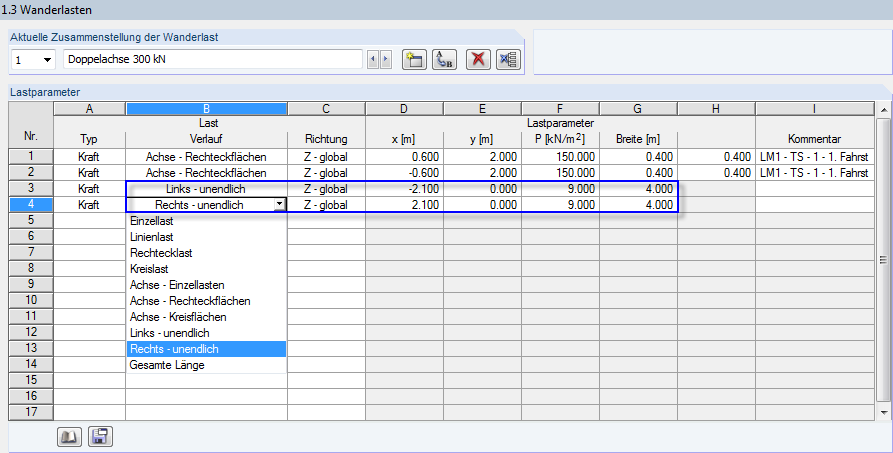Click dropdown arrow in row 4 Verlauf cell
893x453 pixels.
point(280,205)
